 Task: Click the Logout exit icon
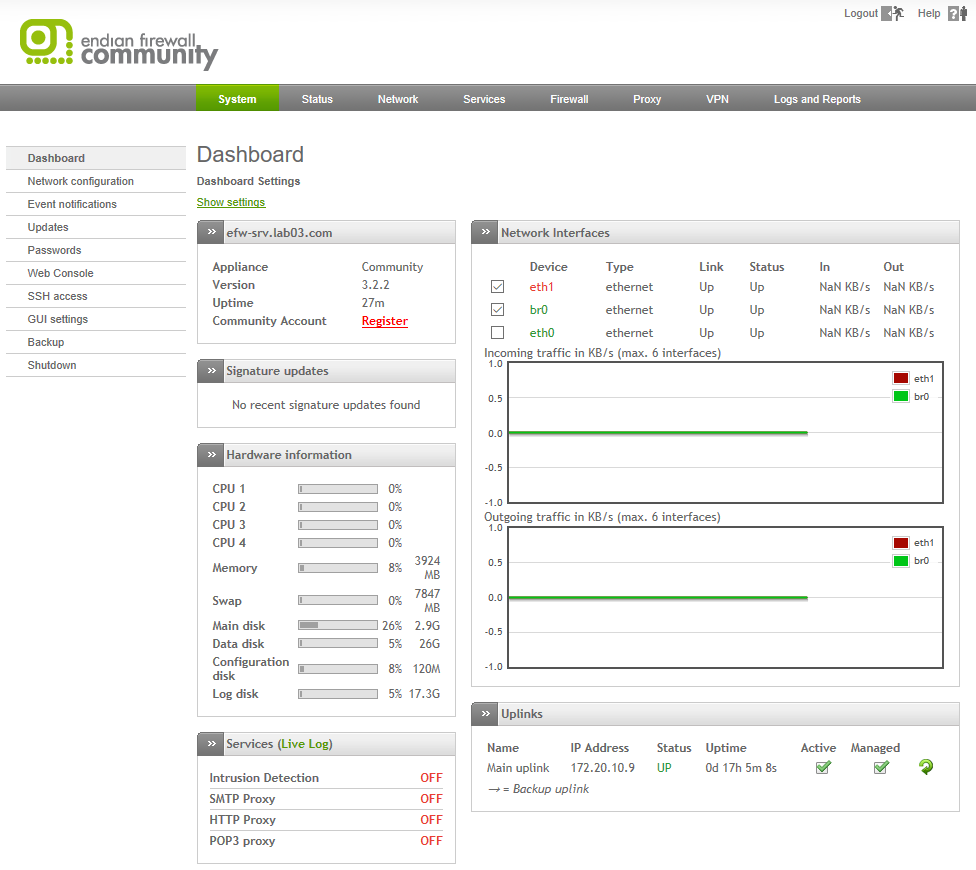point(893,13)
